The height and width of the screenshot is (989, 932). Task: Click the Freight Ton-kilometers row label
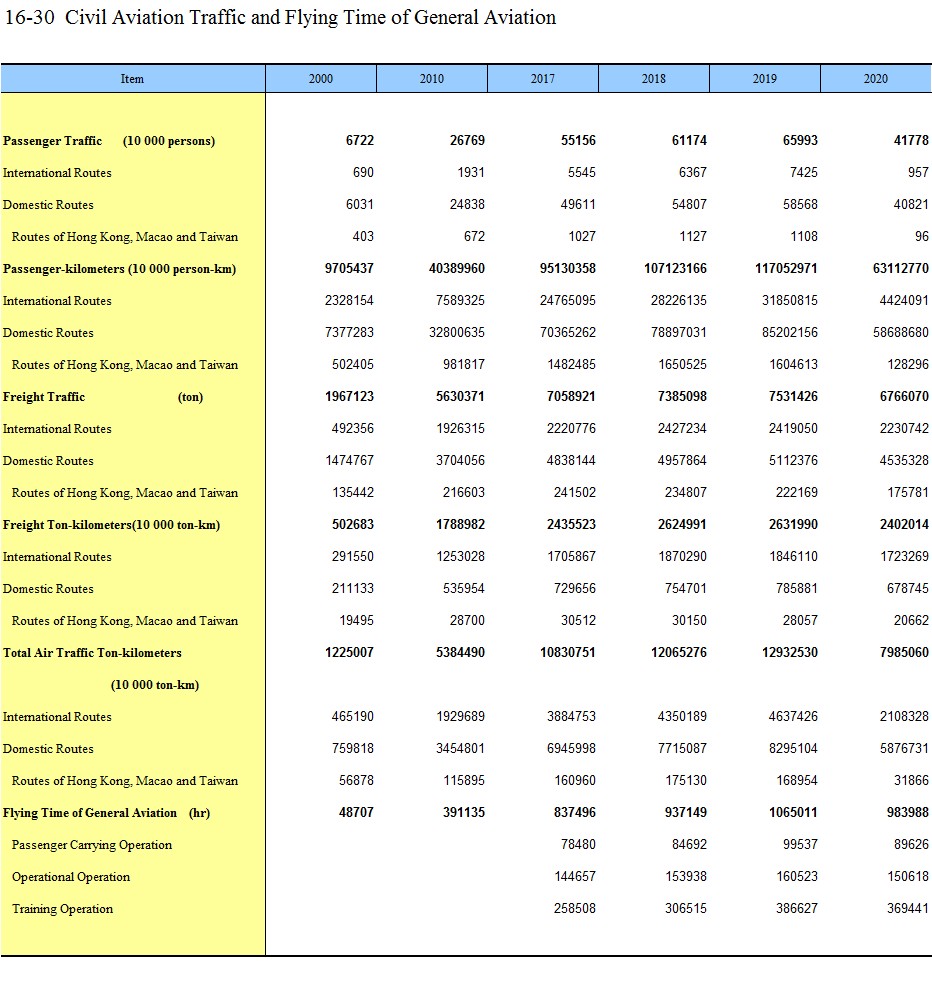[x=111, y=525]
